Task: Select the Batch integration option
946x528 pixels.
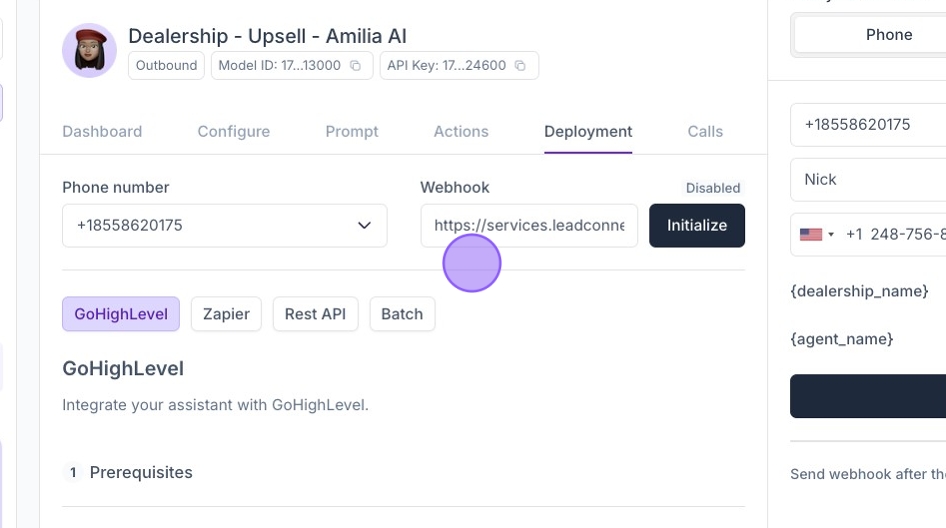Action: 402,314
